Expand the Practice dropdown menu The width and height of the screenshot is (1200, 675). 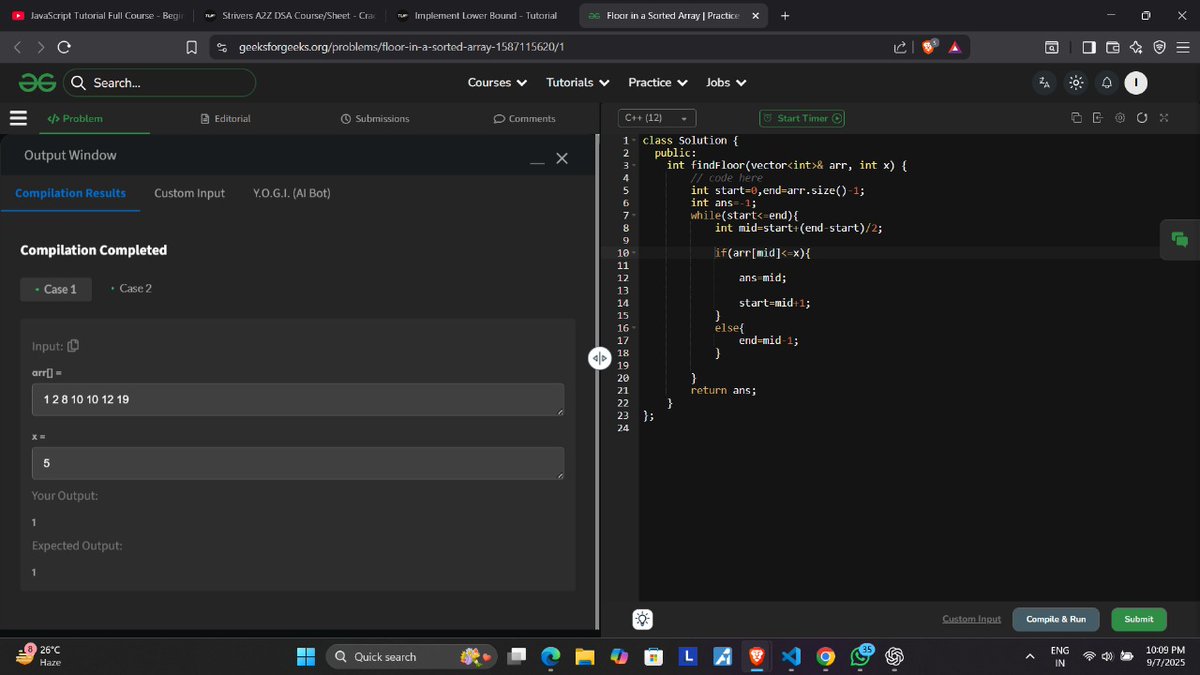pos(656,82)
